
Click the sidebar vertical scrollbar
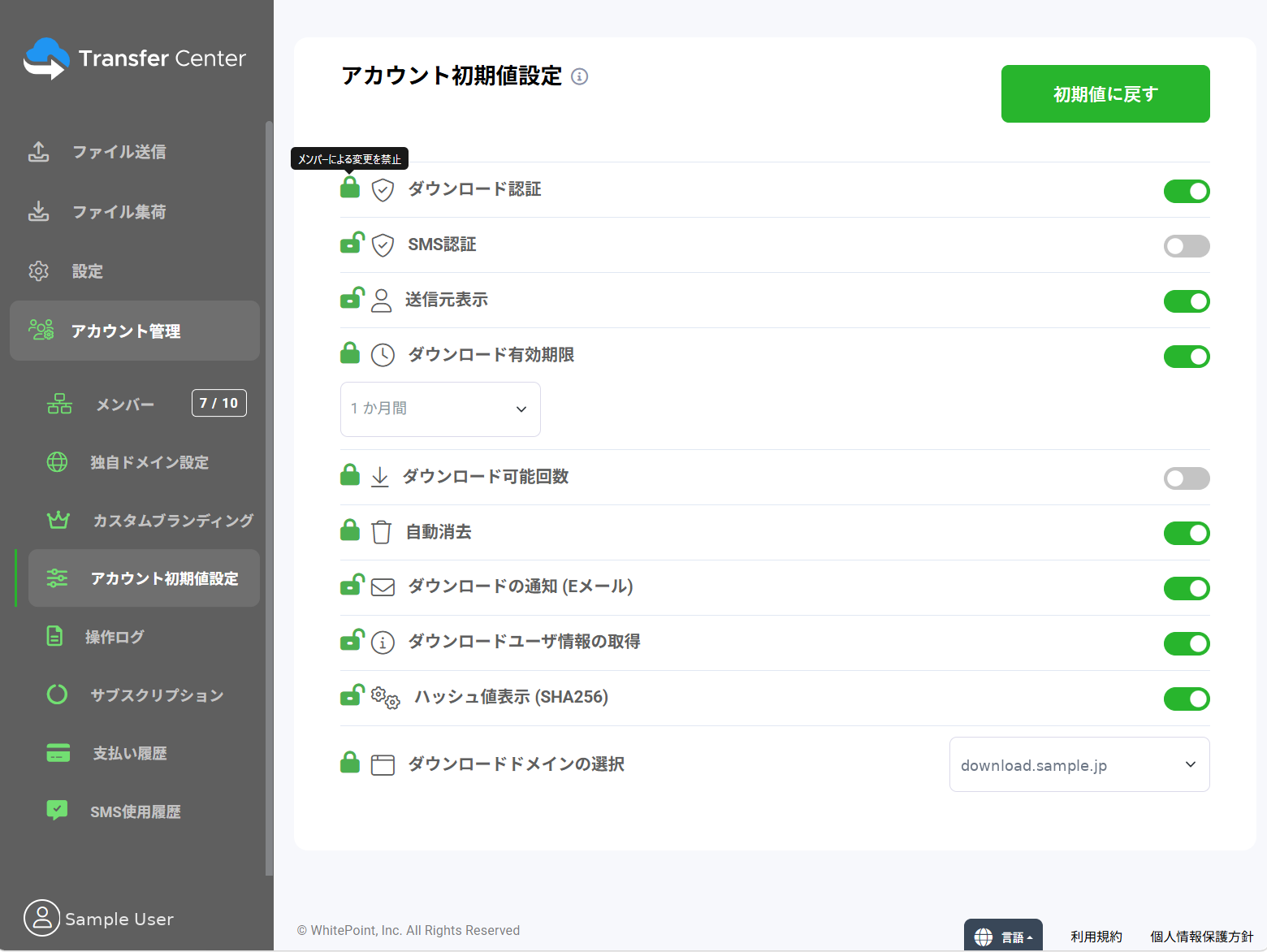[x=269, y=498]
